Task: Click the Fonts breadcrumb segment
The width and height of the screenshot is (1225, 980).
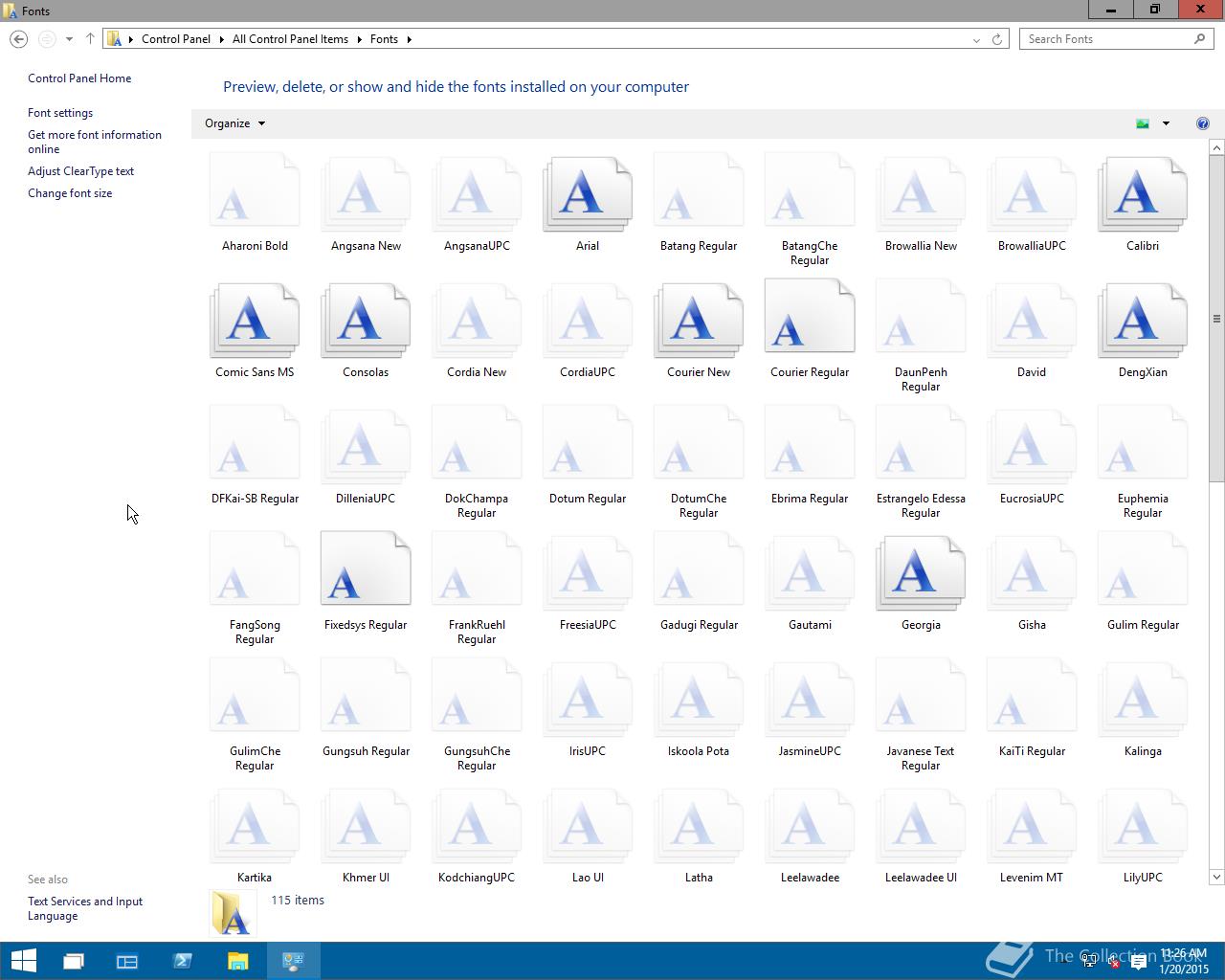Action: click(384, 39)
